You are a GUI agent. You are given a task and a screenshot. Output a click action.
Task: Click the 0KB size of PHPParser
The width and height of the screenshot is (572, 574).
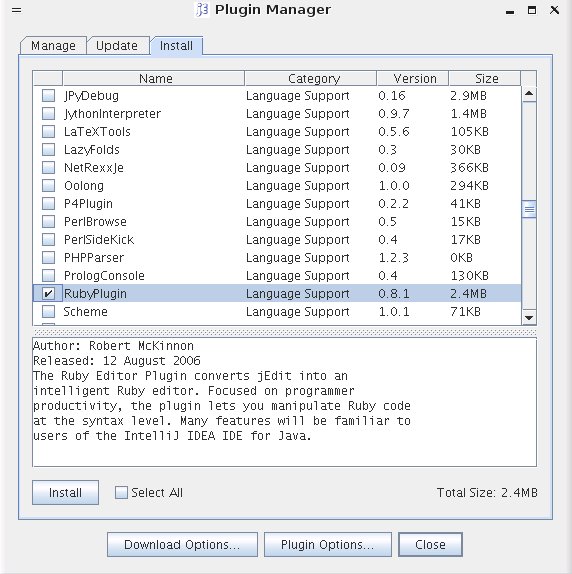click(461, 257)
